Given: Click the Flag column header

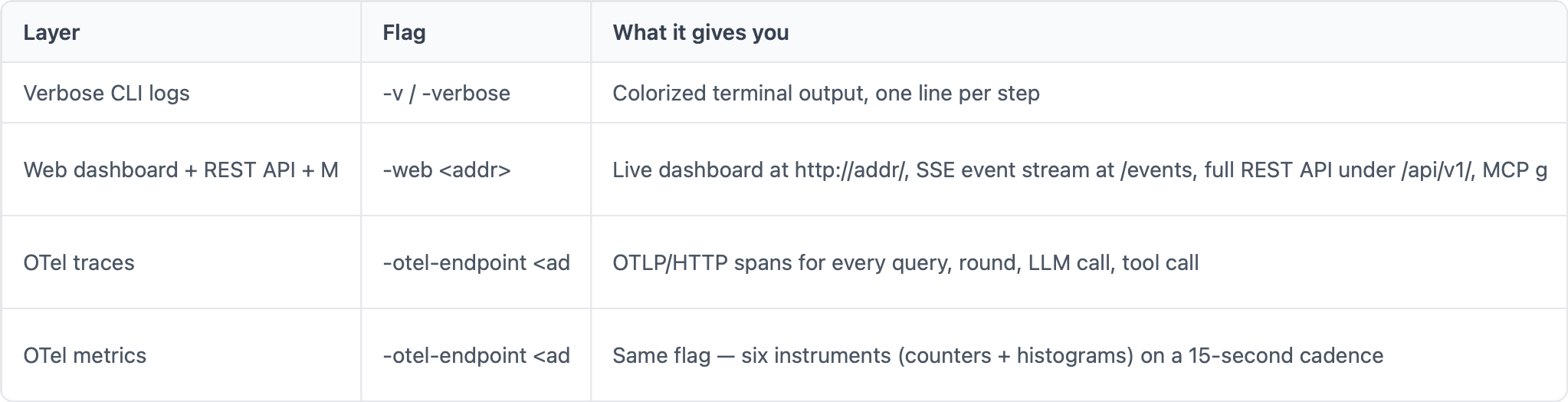Looking at the screenshot, I should [x=404, y=32].
